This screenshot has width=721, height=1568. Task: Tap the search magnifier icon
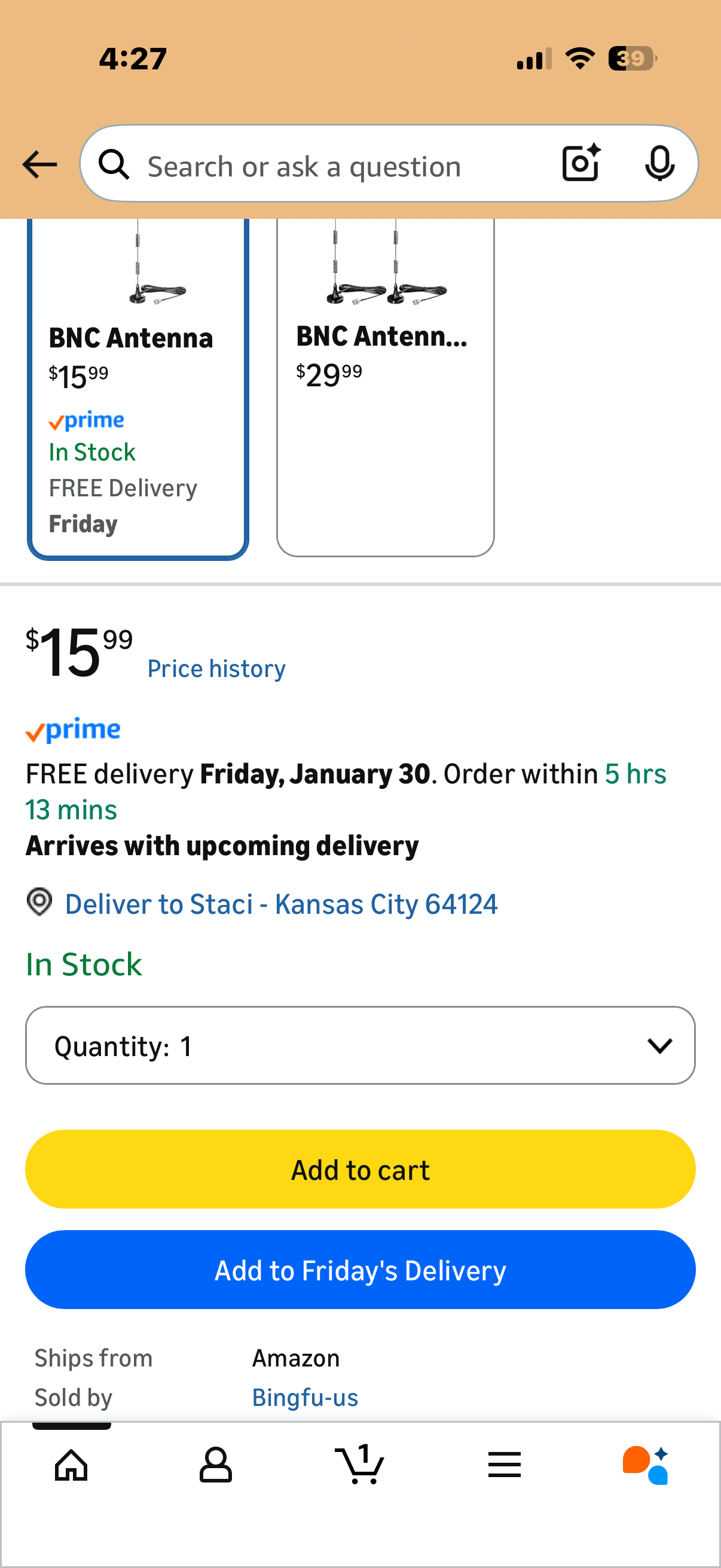(x=114, y=165)
